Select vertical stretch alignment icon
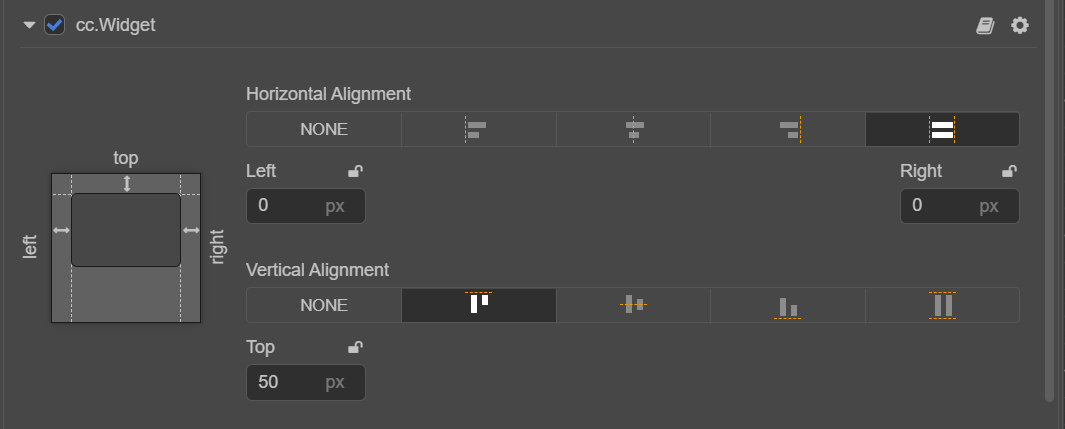The width and height of the screenshot is (1065, 429). 942,305
